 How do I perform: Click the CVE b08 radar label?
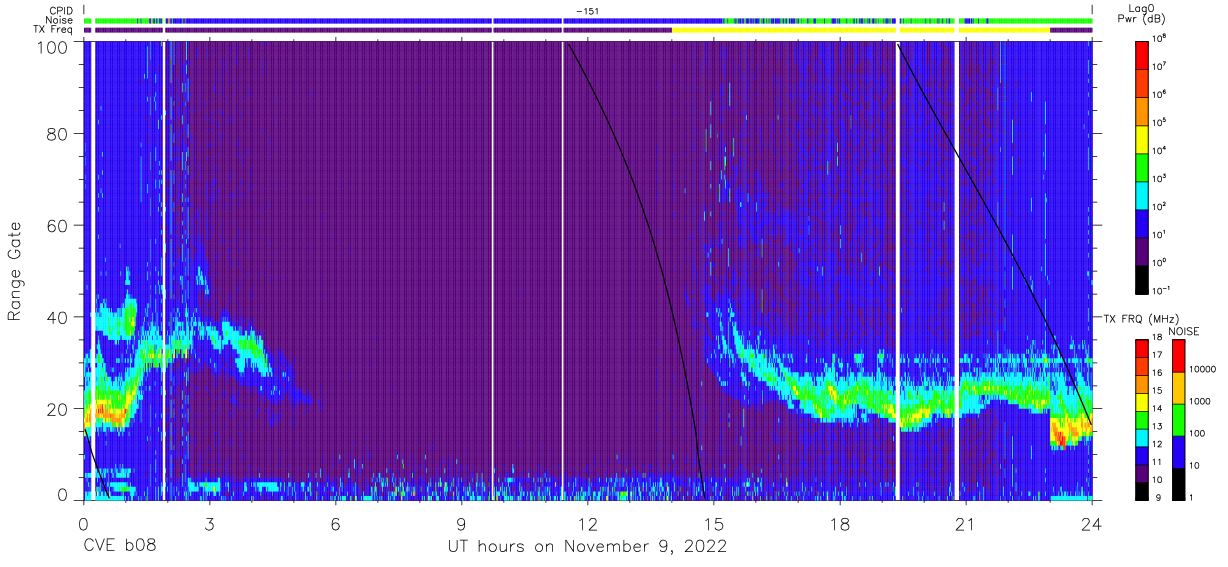click(119, 546)
